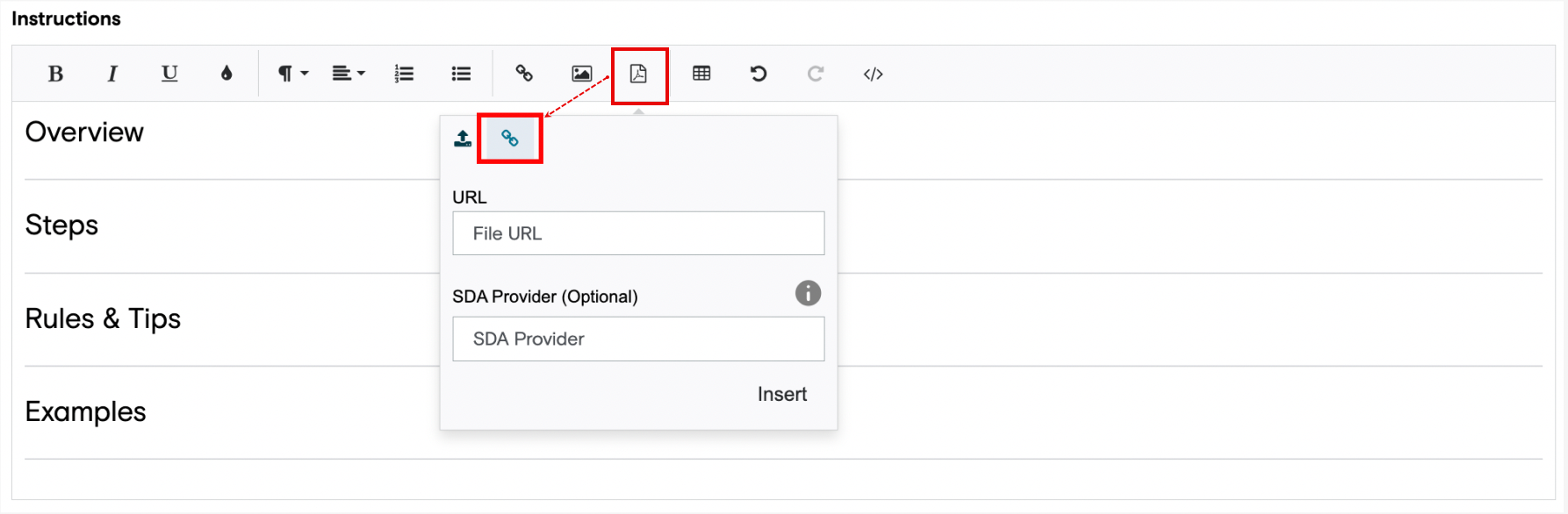Image resolution: width=1568 pixels, height=514 pixels.
Task: Insert a table into the editor
Action: click(x=701, y=74)
